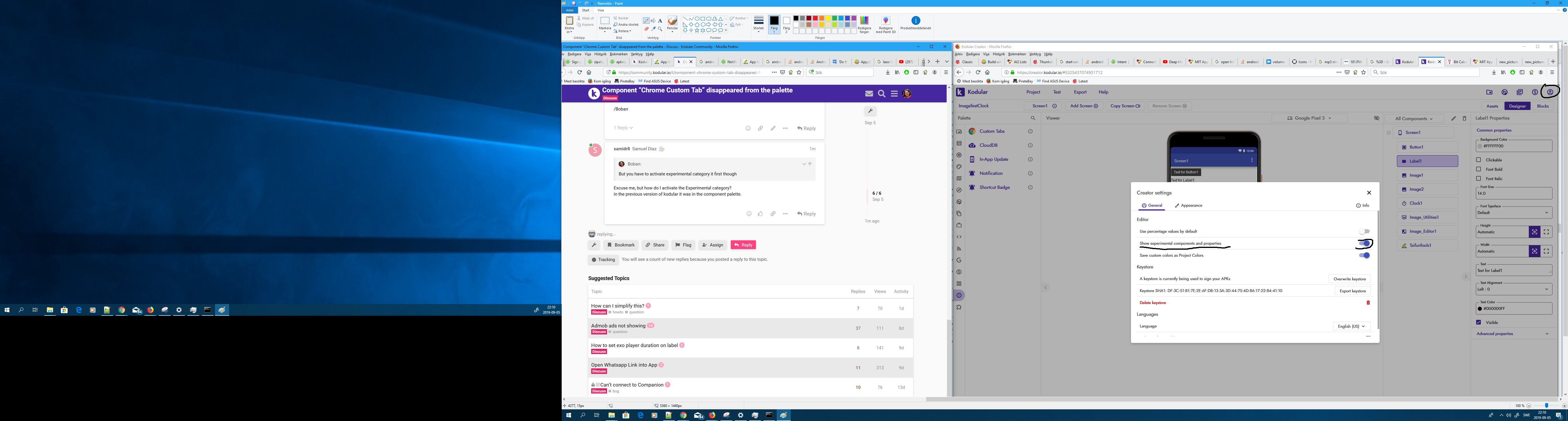
Task: Check the Clickable checkbox in Label1 Properties
Action: (1478, 160)
